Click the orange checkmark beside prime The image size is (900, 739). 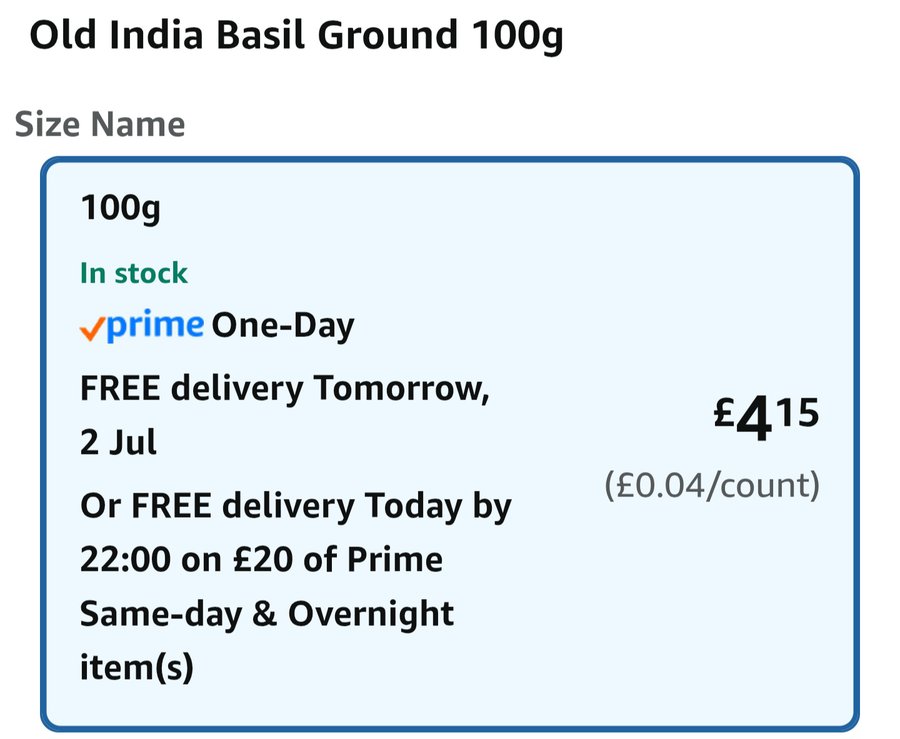click(92, 329)
